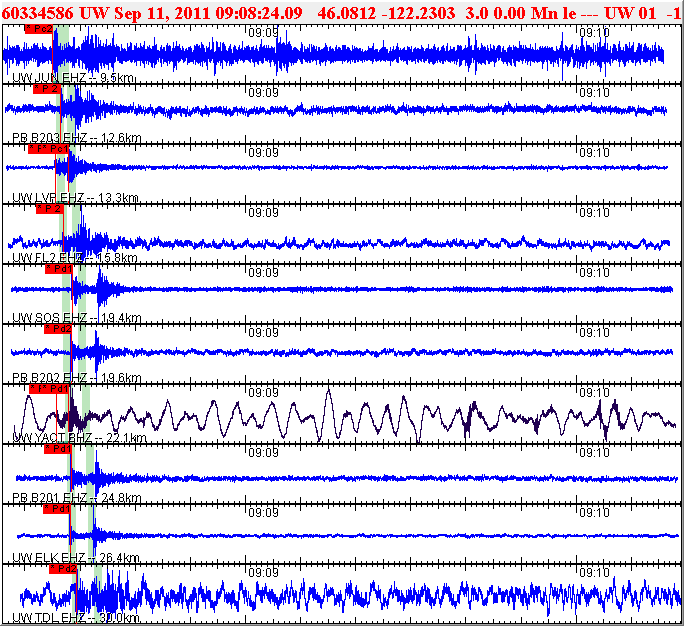Click the 09:10 time label on YACT trace
The height and width of the screenshot is (626, 684).
click(595, 393)
